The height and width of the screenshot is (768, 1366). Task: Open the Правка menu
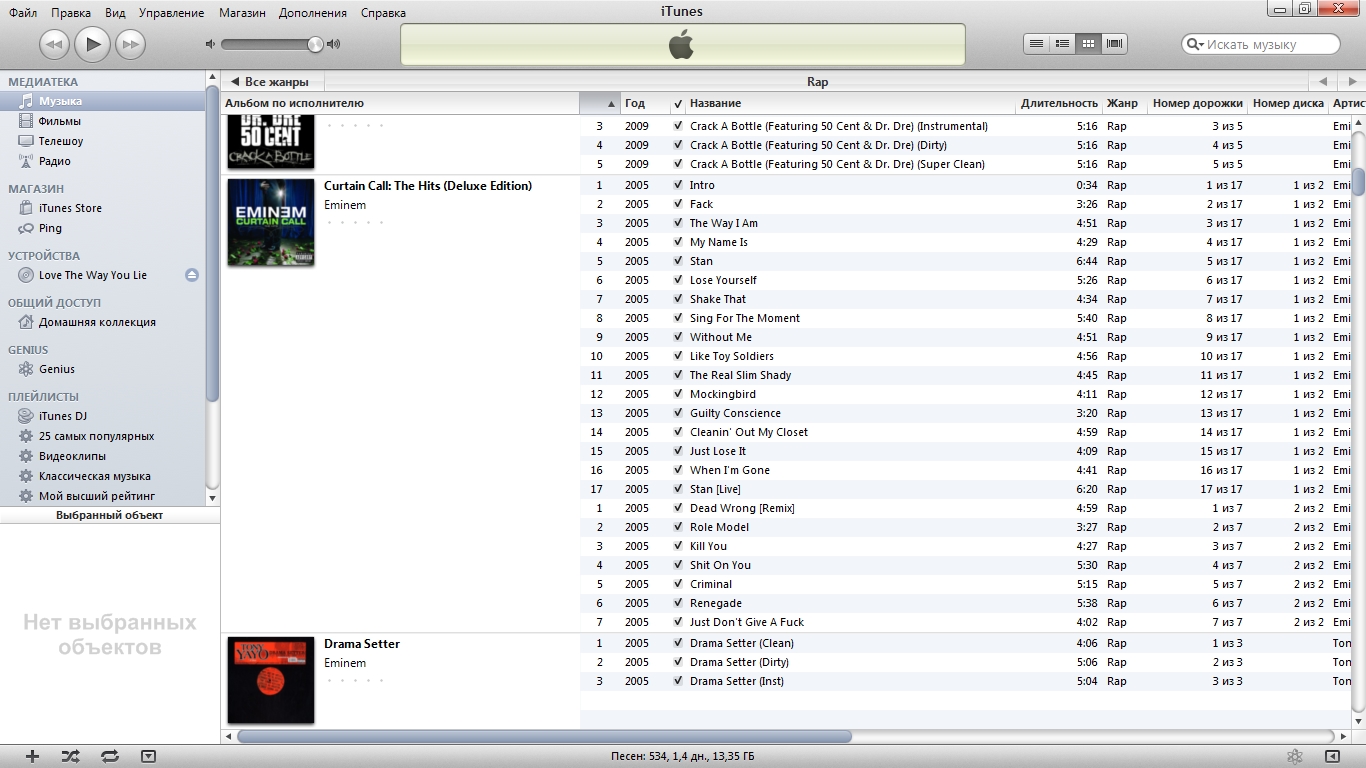[71, 13]
